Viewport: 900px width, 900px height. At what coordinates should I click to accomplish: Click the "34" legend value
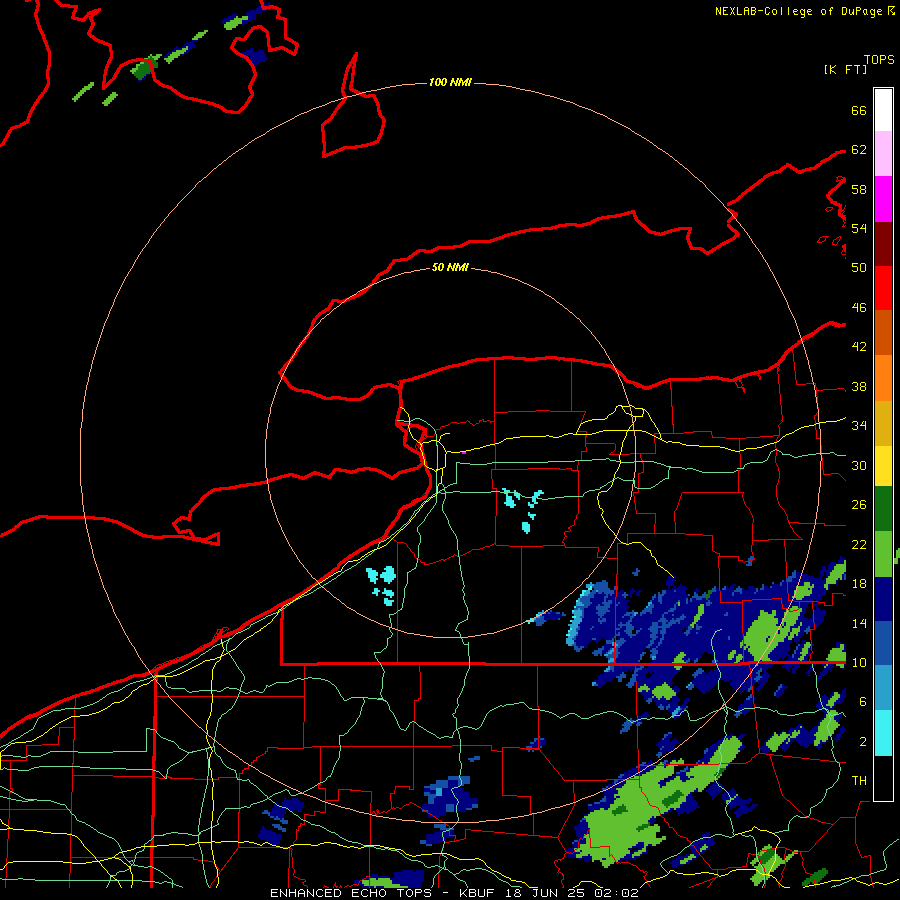[859, 426]
